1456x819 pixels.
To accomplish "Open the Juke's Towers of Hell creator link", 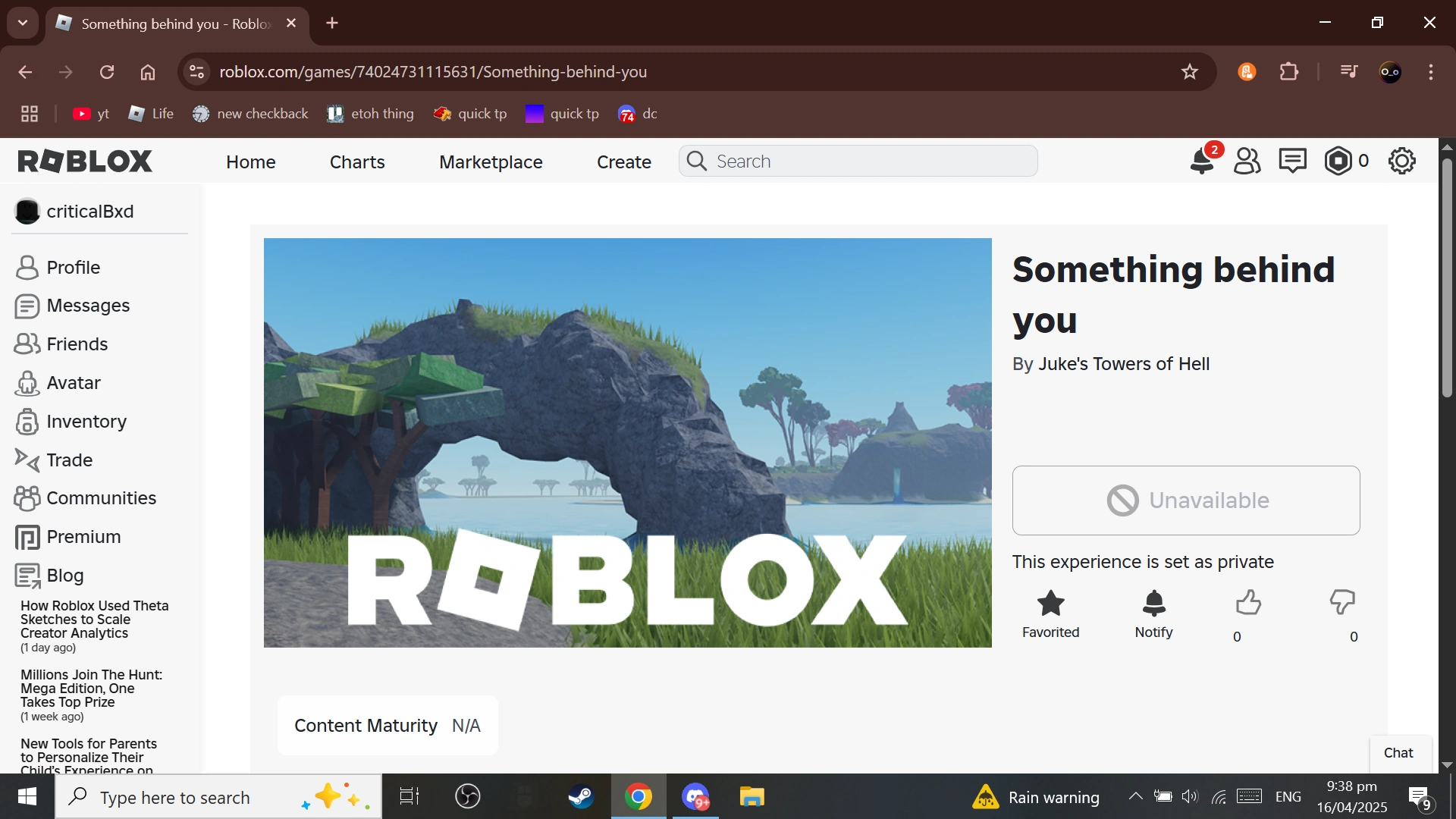I will 1123,364.
